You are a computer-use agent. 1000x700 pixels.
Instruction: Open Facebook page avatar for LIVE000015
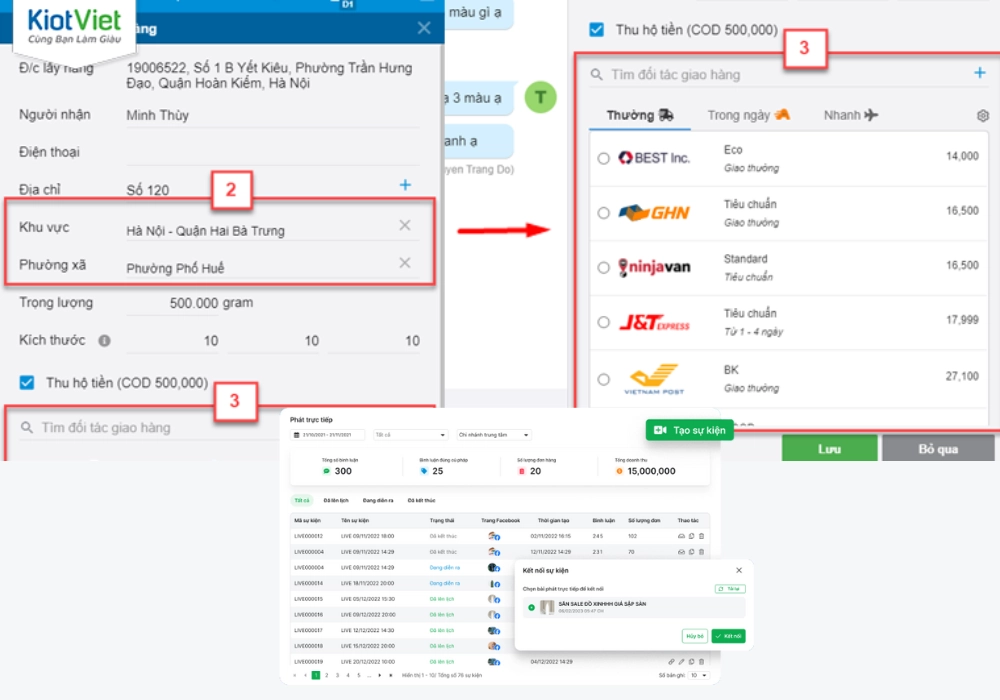pos(494,599)
